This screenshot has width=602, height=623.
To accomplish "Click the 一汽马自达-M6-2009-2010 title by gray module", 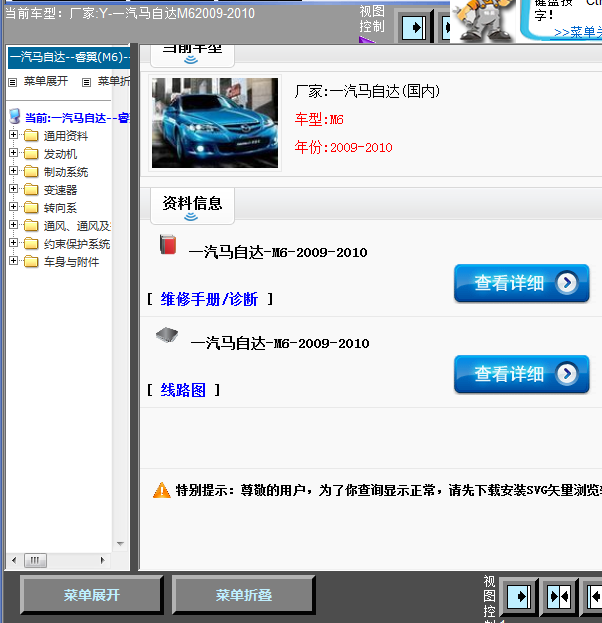I will point(280,343).
